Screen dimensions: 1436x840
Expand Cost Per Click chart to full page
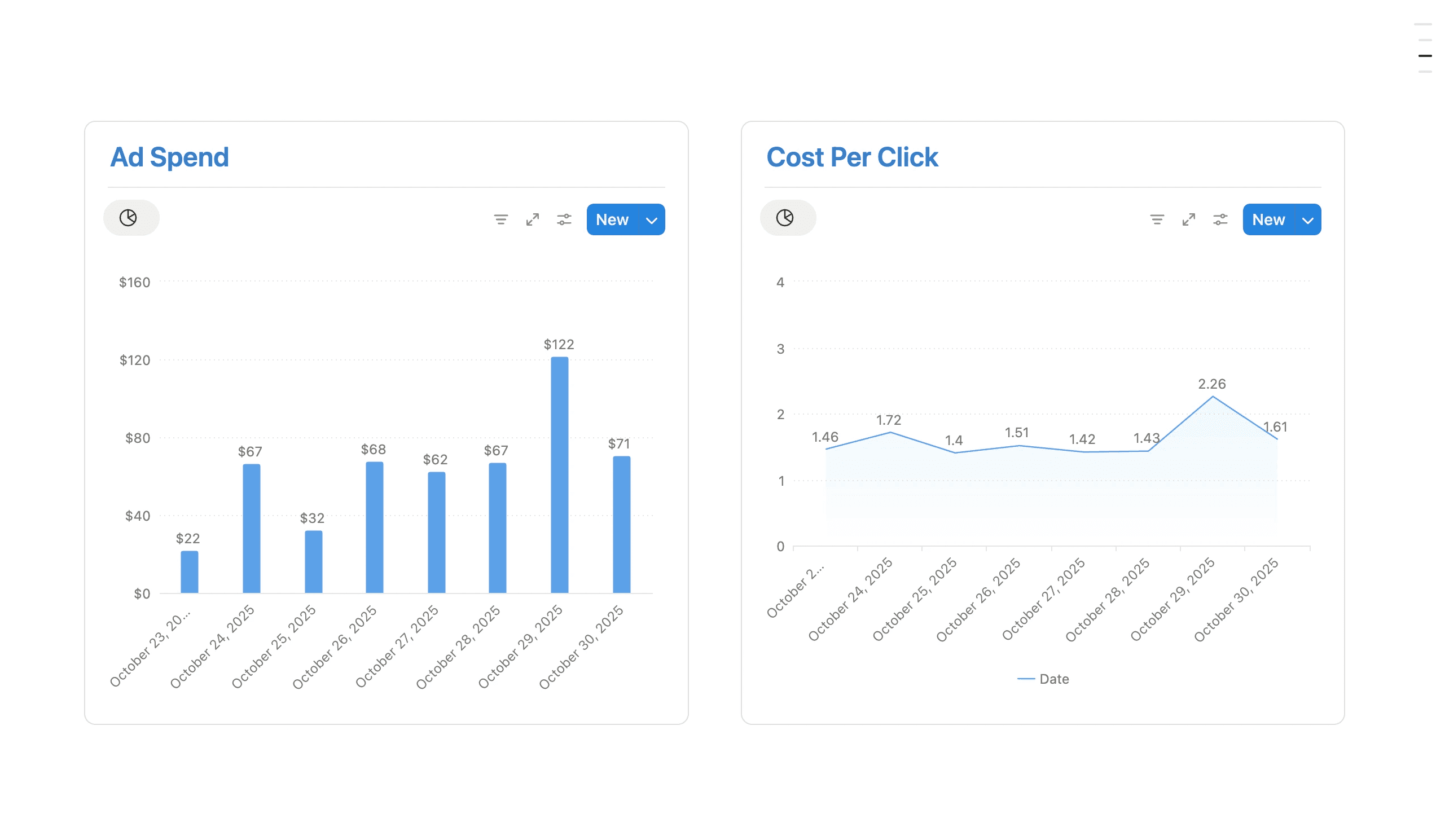pos(1189,220)
